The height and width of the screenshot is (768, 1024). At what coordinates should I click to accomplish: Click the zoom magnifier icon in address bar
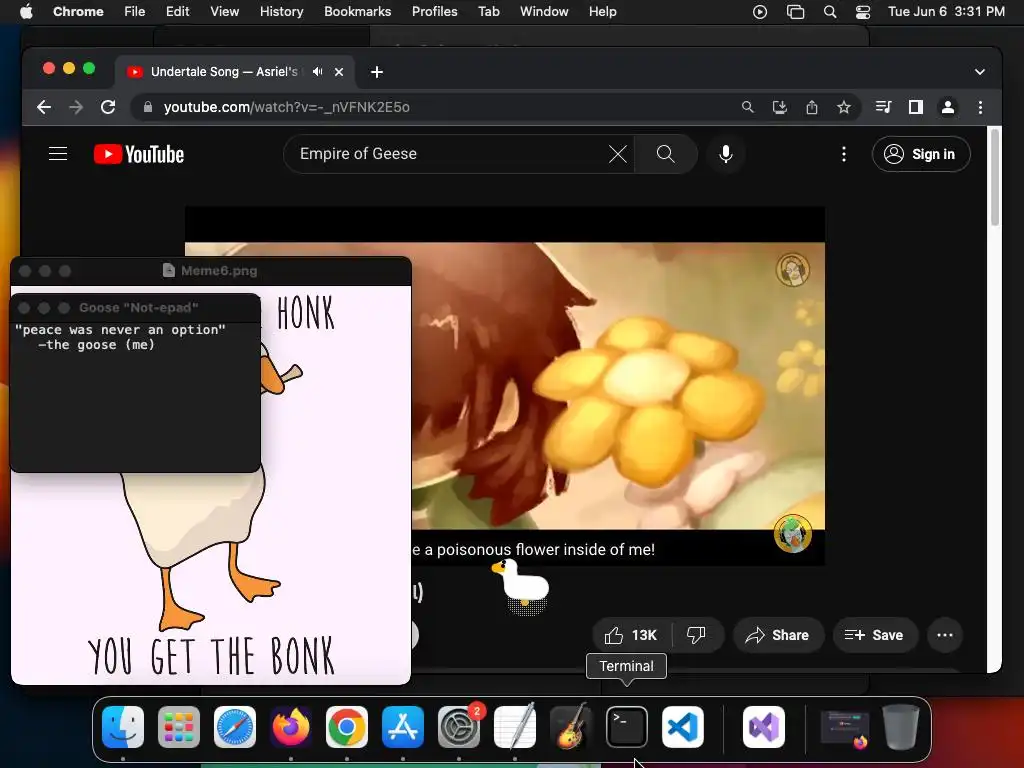748,107
